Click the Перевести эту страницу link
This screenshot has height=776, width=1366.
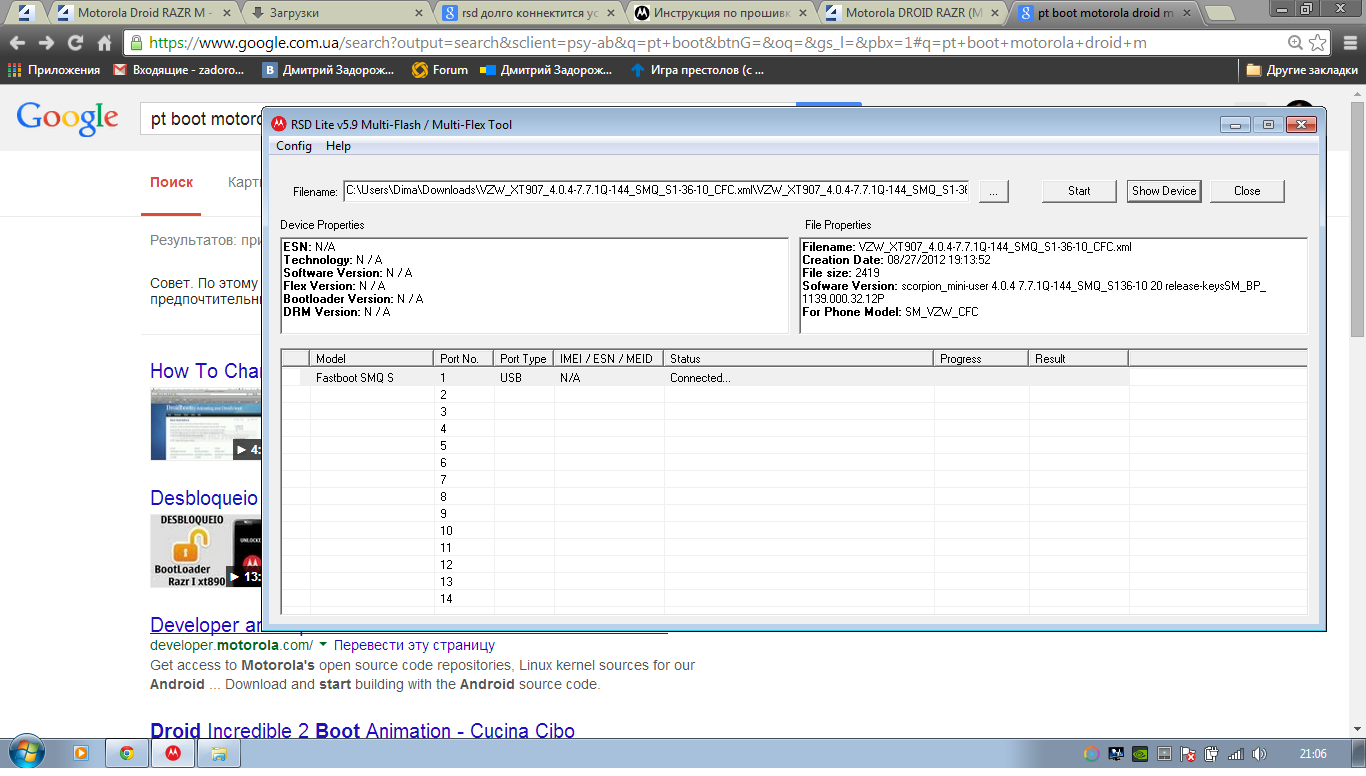point(414,645)
